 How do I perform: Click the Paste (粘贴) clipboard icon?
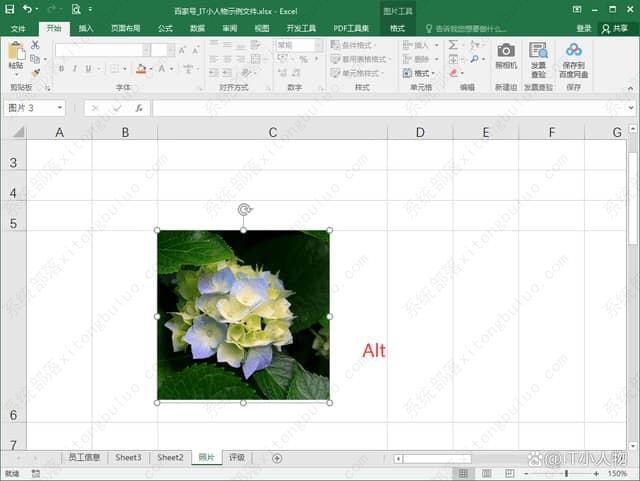15,52
